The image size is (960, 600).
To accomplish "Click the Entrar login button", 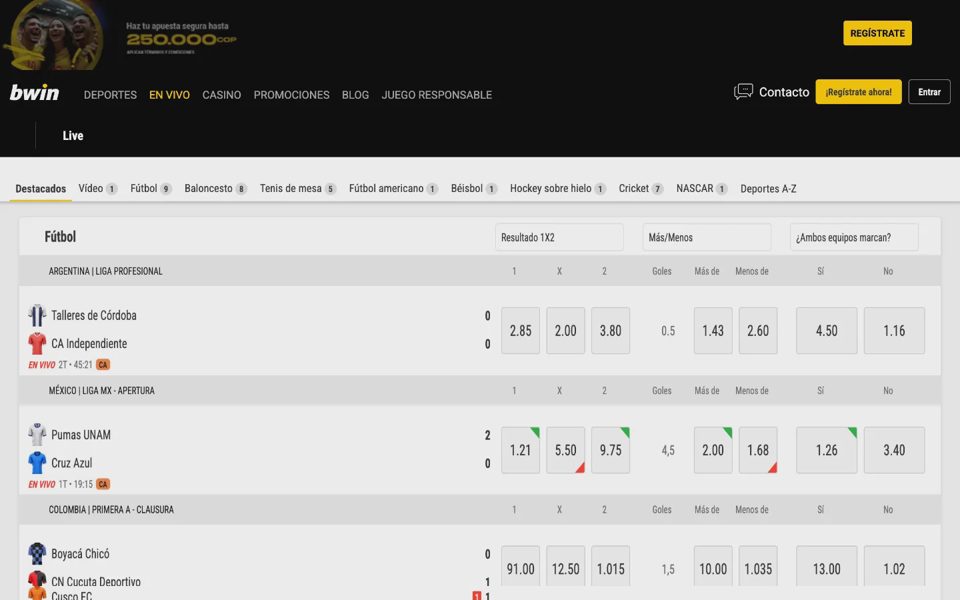I will (x=929, y=92).
